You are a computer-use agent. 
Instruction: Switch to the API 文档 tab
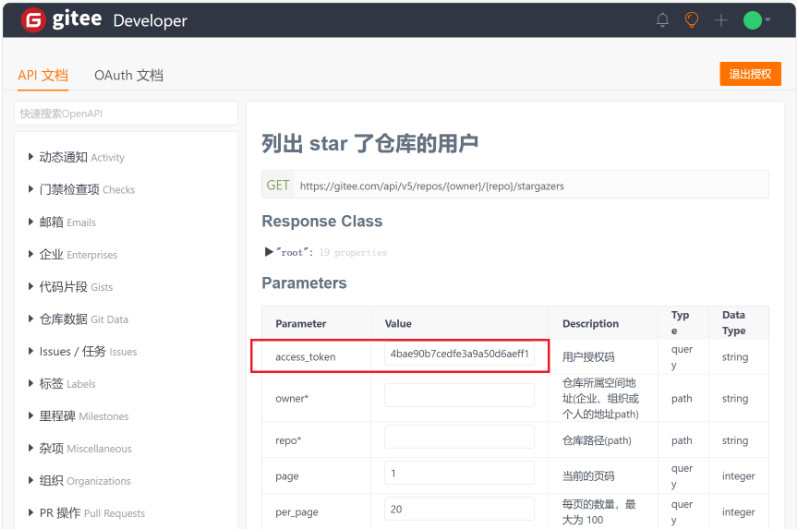point(43,75)
